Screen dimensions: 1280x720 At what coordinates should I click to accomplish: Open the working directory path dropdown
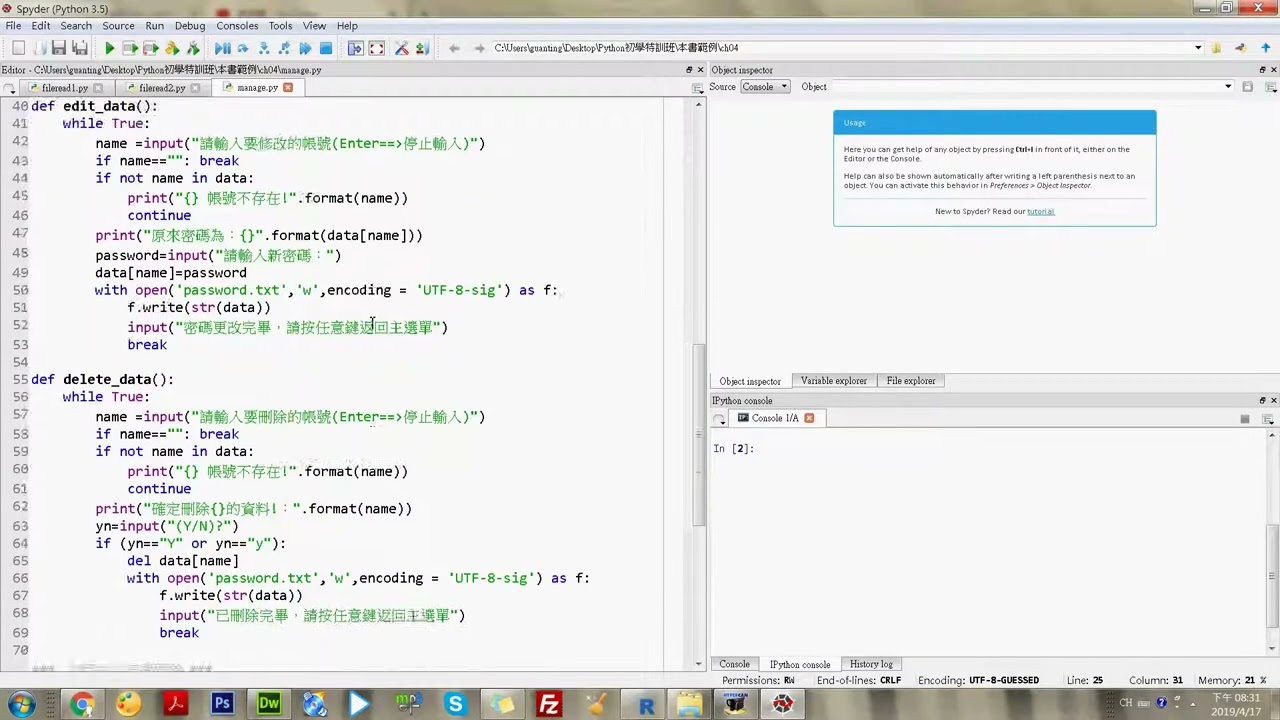click(1198, 48)
